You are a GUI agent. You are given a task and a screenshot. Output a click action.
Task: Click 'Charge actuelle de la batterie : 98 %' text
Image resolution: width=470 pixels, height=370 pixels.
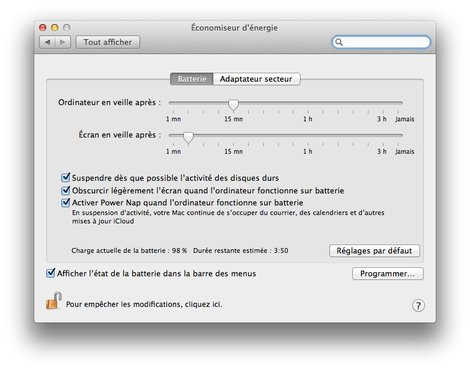click(x=129, y=251)
